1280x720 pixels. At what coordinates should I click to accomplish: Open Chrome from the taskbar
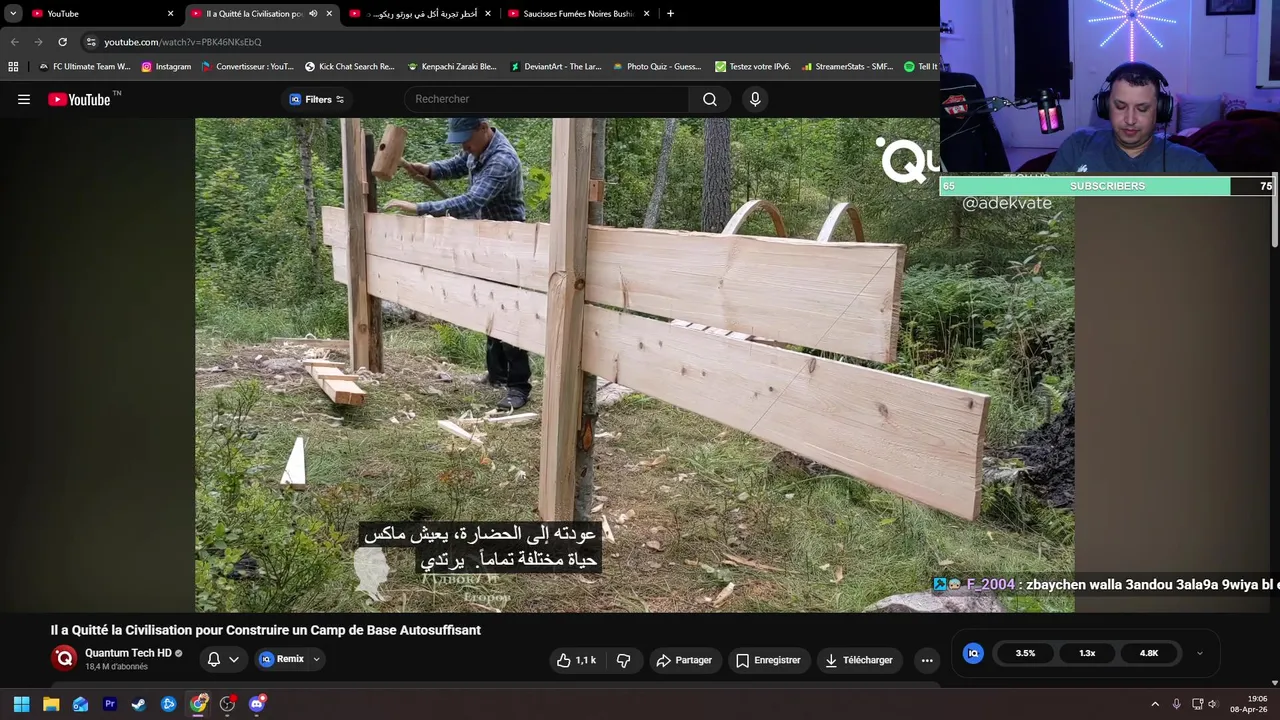pyautogui.click(x=198, y=704)
